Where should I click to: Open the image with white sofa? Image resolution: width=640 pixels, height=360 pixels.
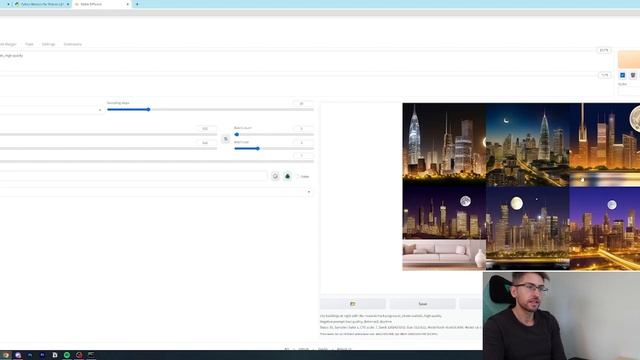pyautogui.click(x=444, y=229)
